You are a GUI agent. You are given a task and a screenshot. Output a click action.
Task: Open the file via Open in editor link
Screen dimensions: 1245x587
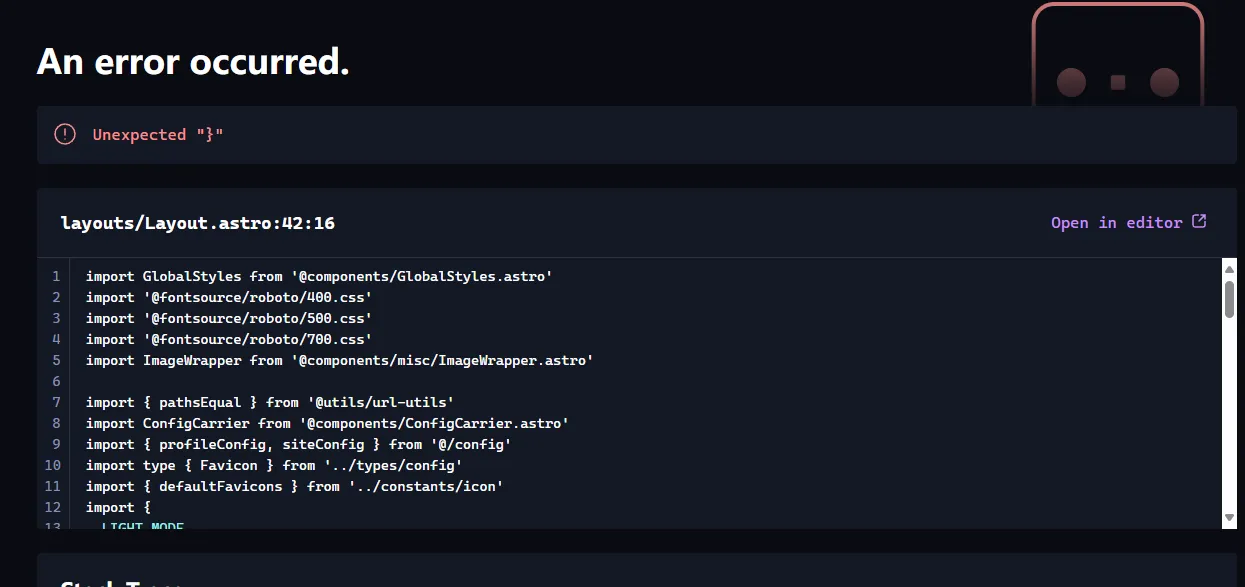click(1116, 223)
